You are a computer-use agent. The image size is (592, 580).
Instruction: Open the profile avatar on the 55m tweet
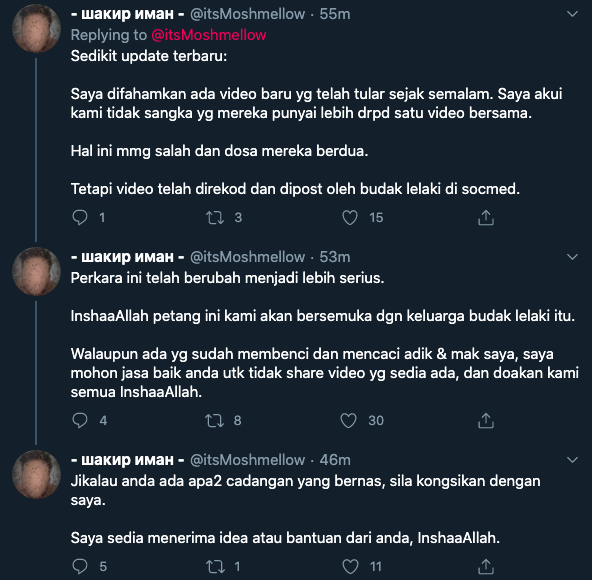tap(36, 28)
